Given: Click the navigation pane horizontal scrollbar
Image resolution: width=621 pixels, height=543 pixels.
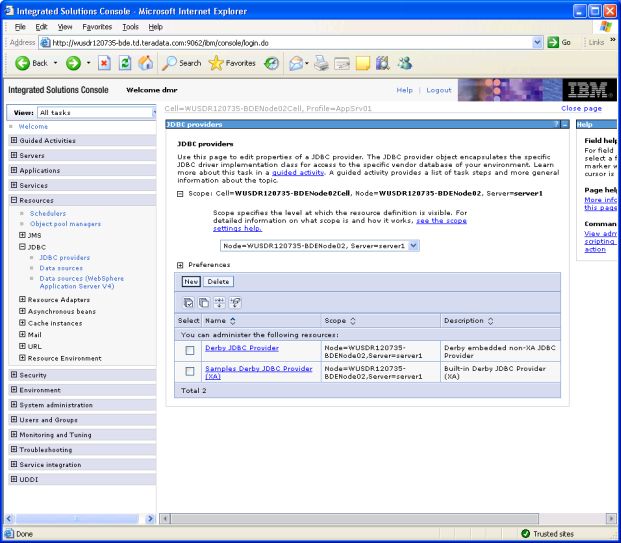Looking at the screenshot, I should (79, 518).
